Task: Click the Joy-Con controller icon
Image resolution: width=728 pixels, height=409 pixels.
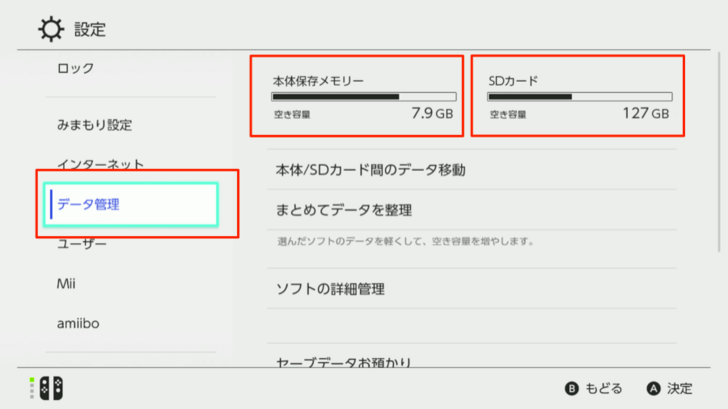Action: coord(49,388)
